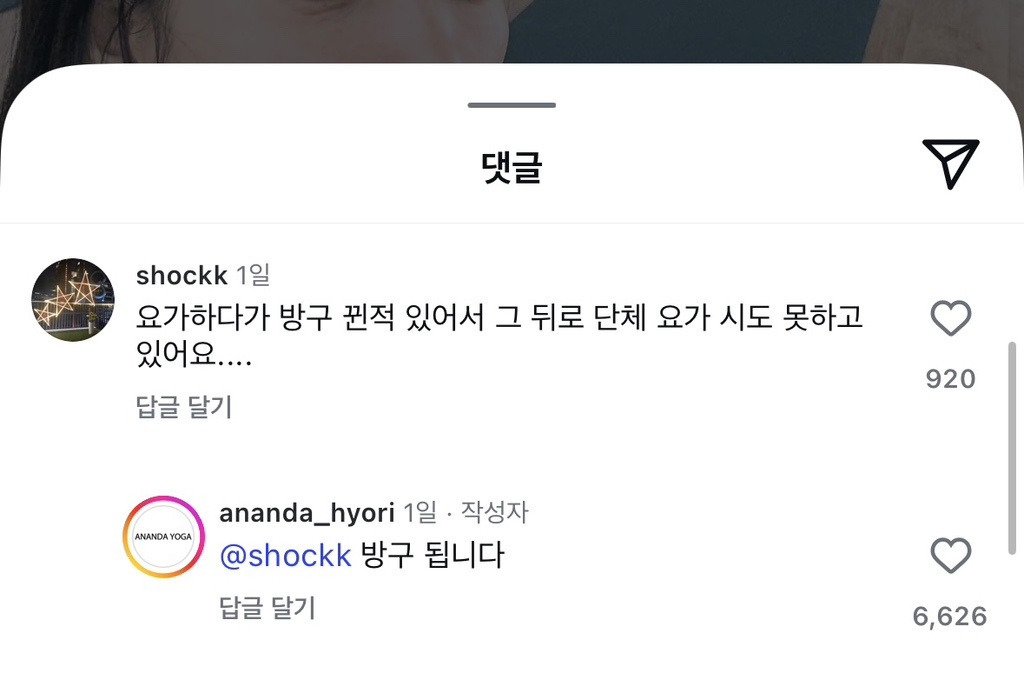Click 답글 달기 under shockk's comment
This screenshot has width=1024, height=680.
pos(184,407)
